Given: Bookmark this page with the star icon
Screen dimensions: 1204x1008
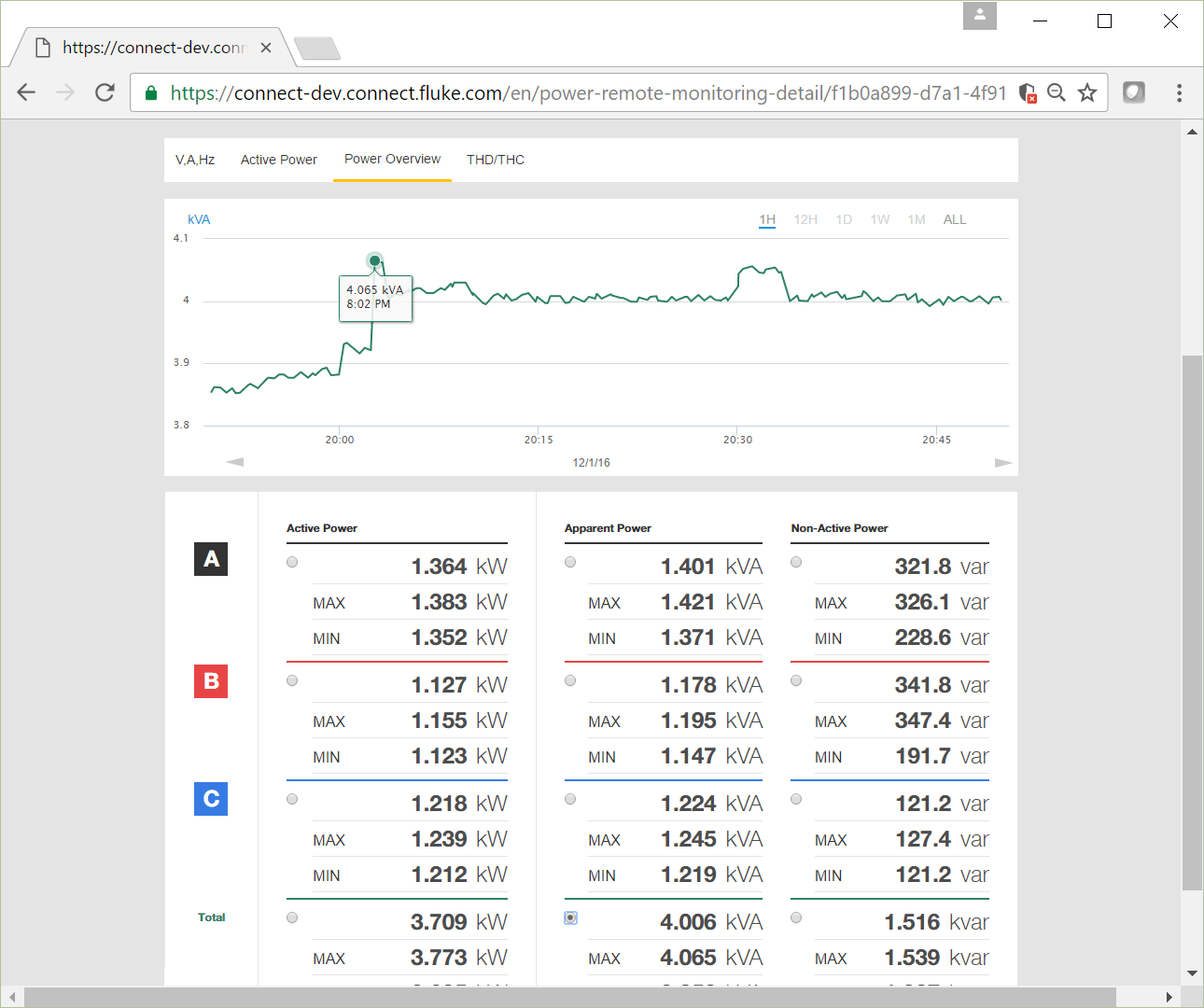Looking at the screenshot, I should point(1087,92).
